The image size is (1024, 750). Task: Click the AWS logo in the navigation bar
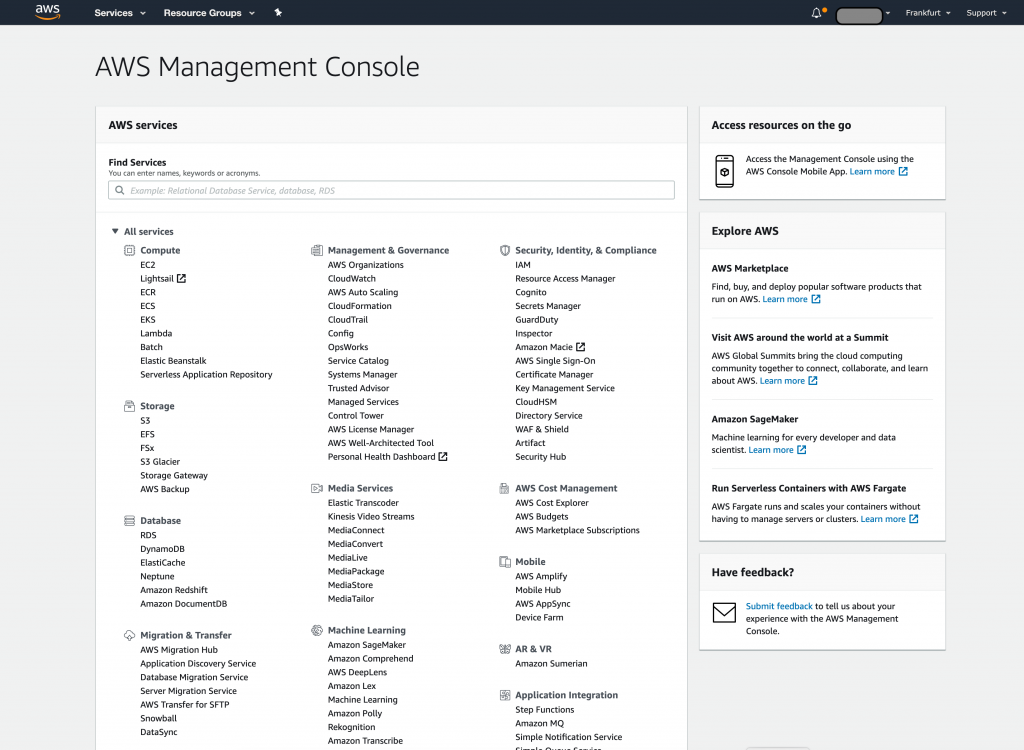click(x=48, y=12)
